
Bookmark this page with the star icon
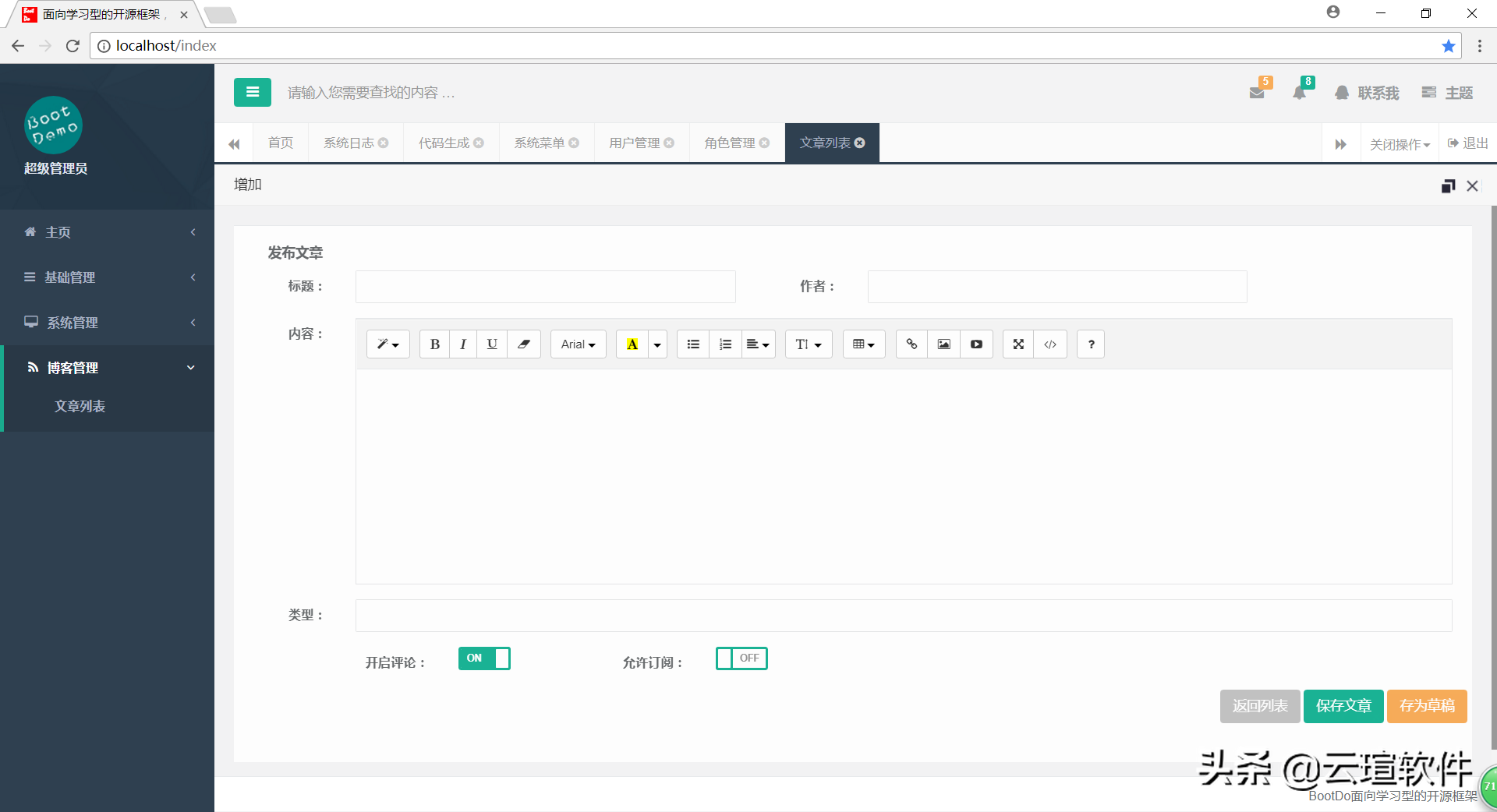click(x=1448, y=46)
